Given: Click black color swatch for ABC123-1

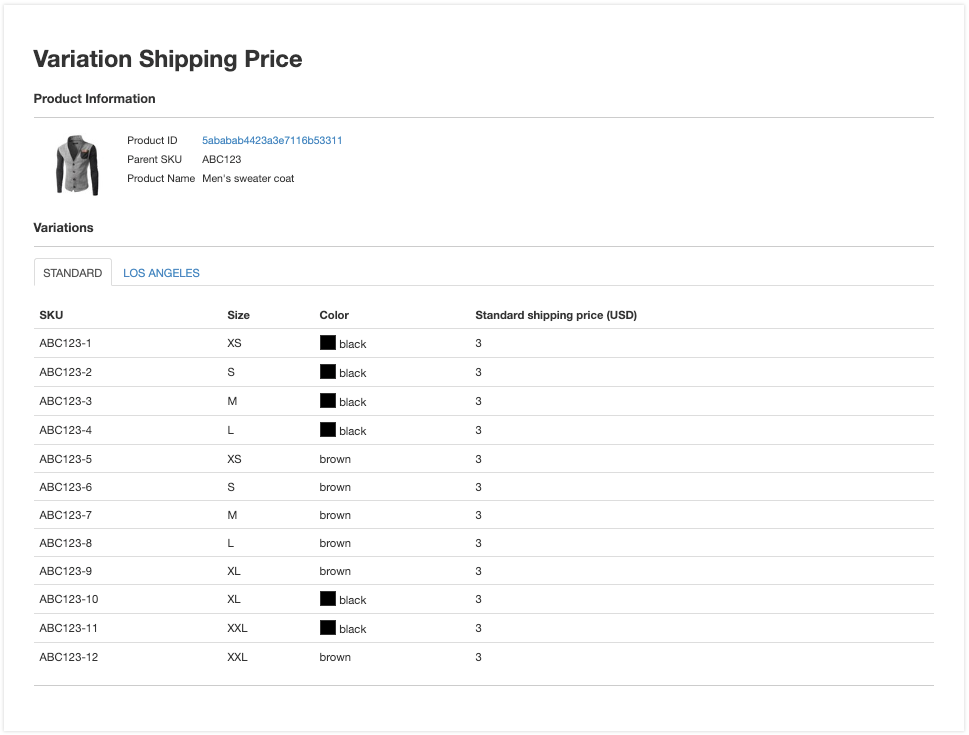Looking at the screenshot, I should click(x=327, y=343).
